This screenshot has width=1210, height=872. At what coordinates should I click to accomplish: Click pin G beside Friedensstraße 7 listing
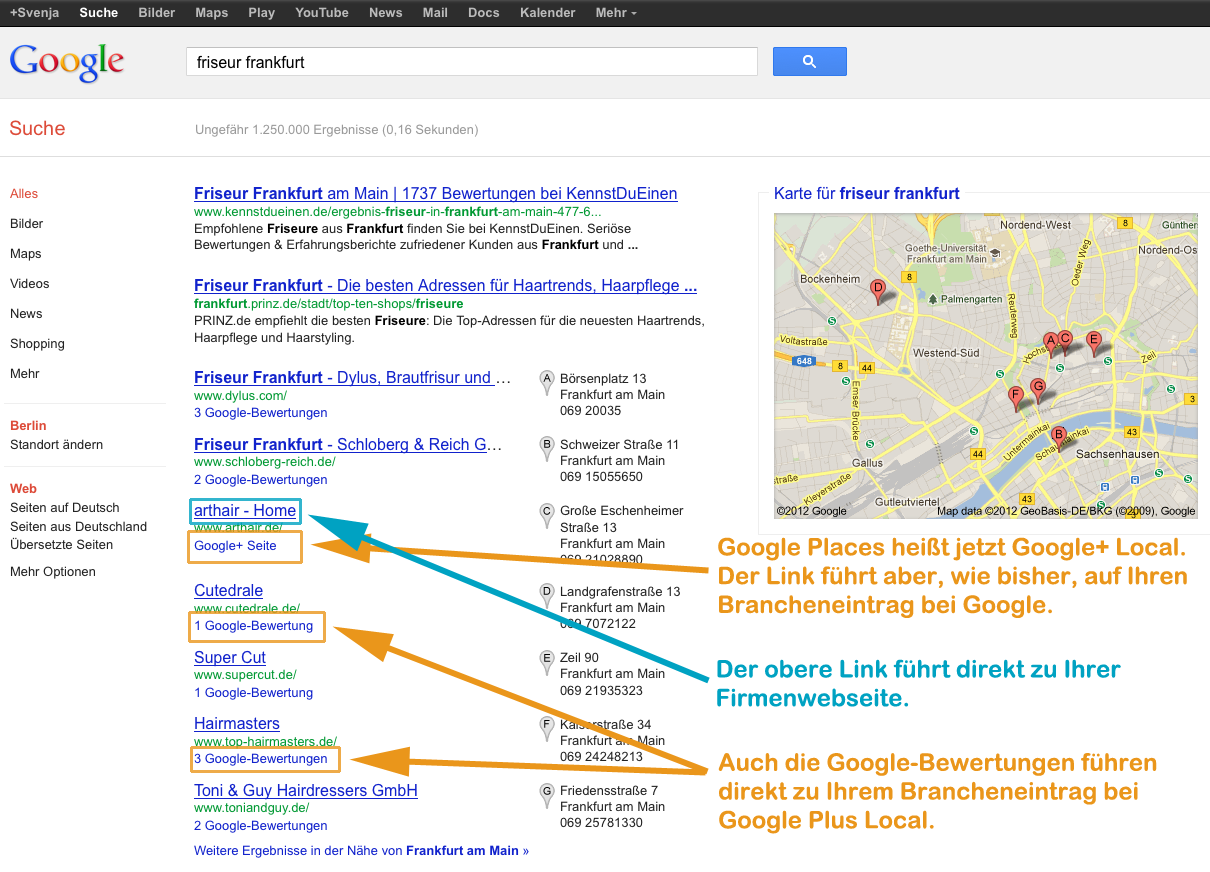pos(547,796)
